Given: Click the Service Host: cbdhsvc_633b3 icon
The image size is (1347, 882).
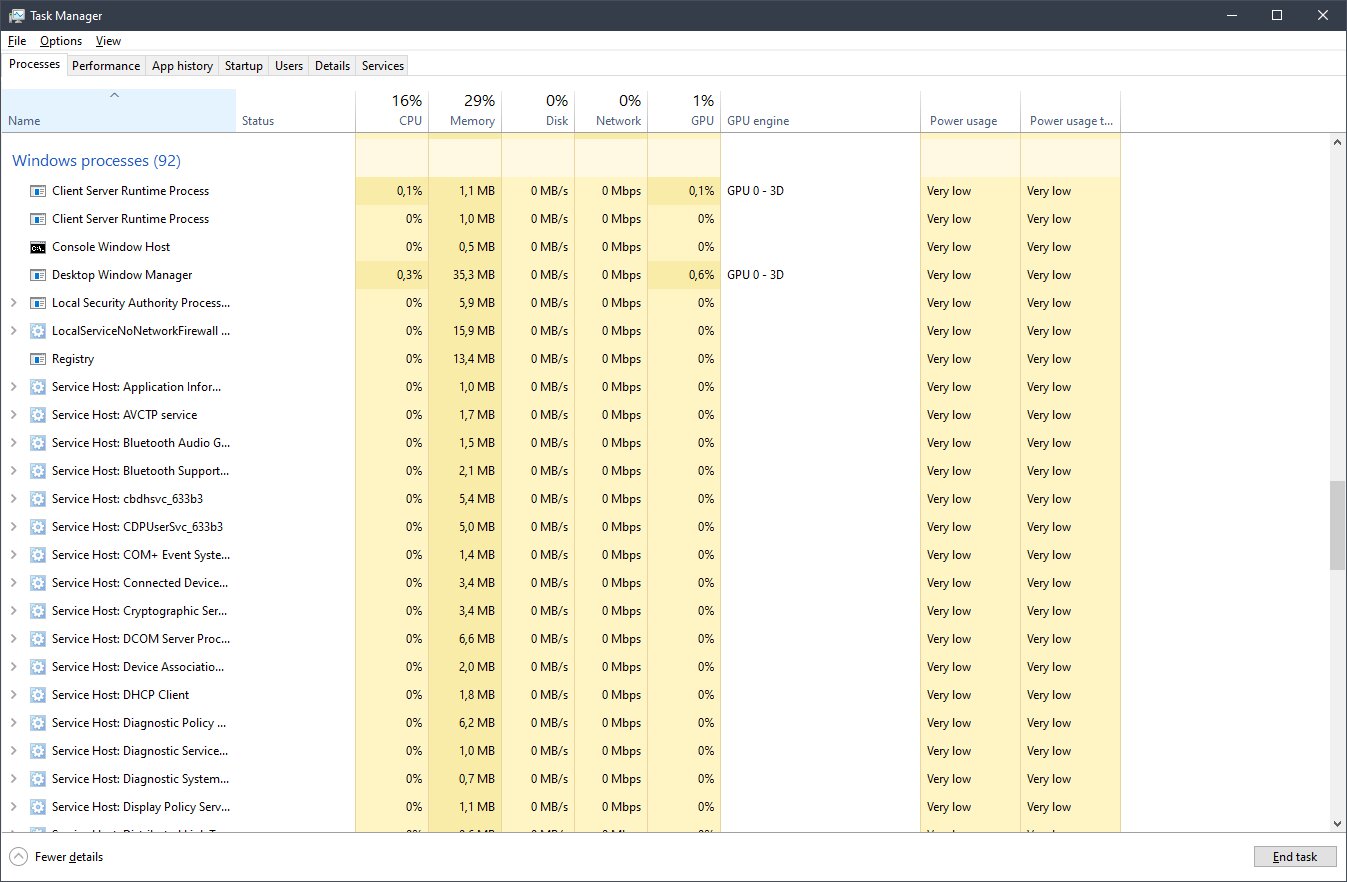Looking at the screenshot, I should click(37, 499).
